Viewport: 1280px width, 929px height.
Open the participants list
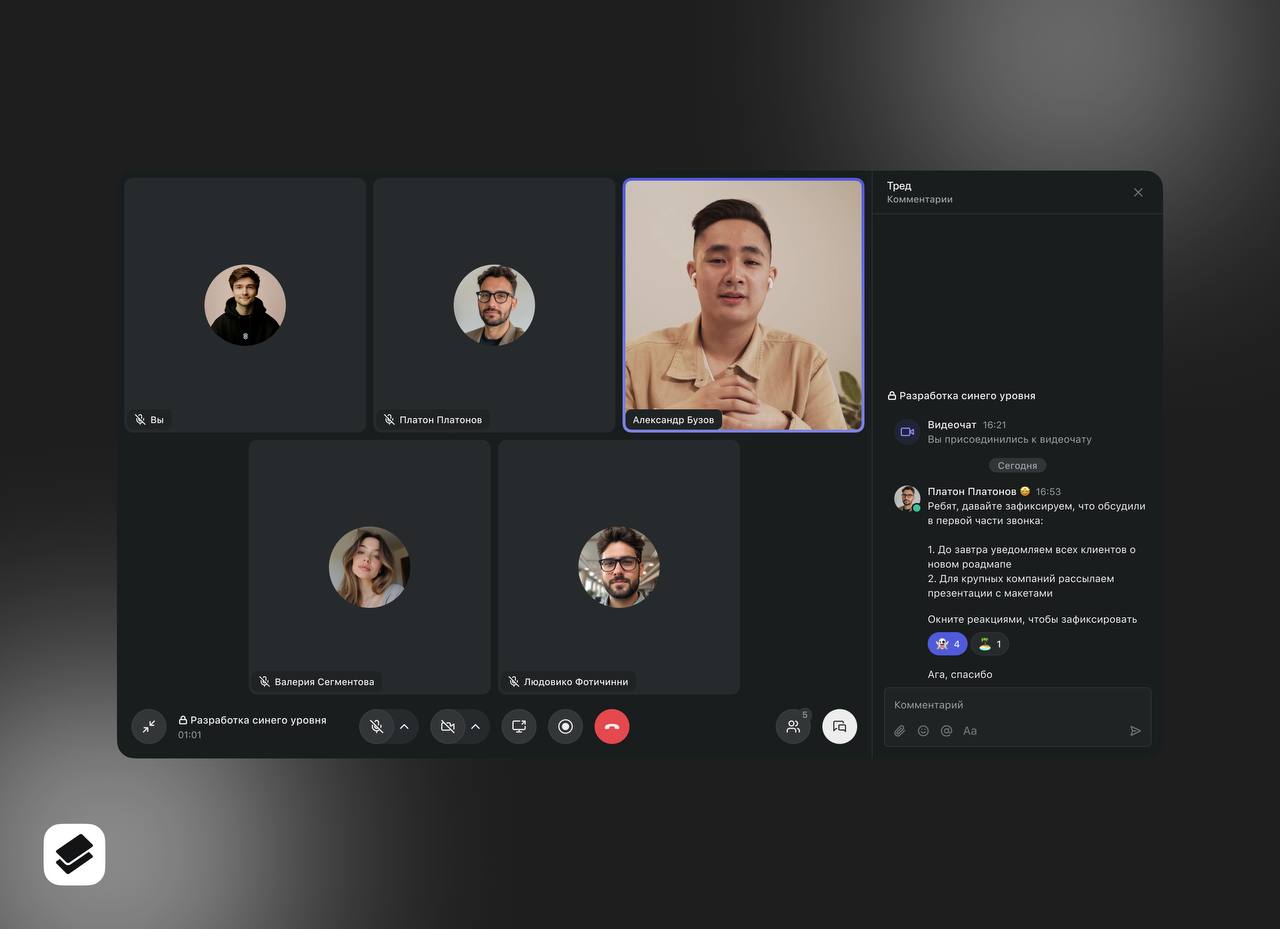pos(793,726)
